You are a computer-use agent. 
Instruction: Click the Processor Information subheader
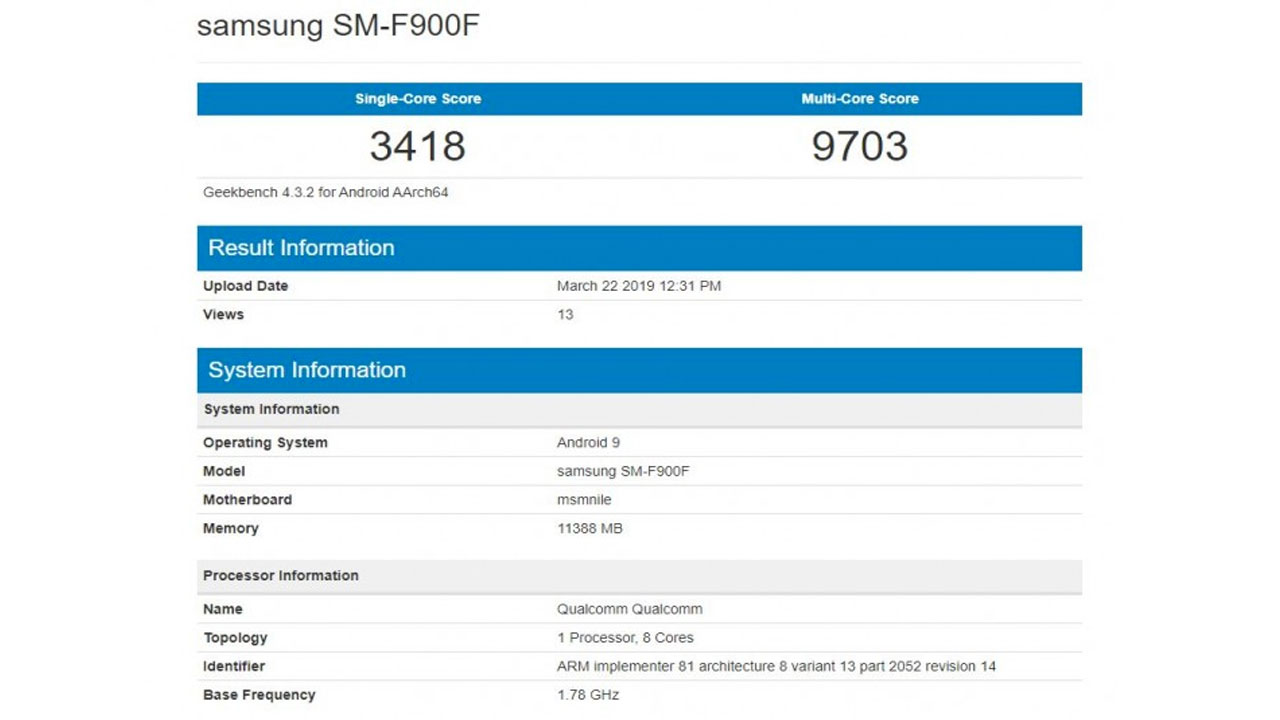tap(639, 576)
